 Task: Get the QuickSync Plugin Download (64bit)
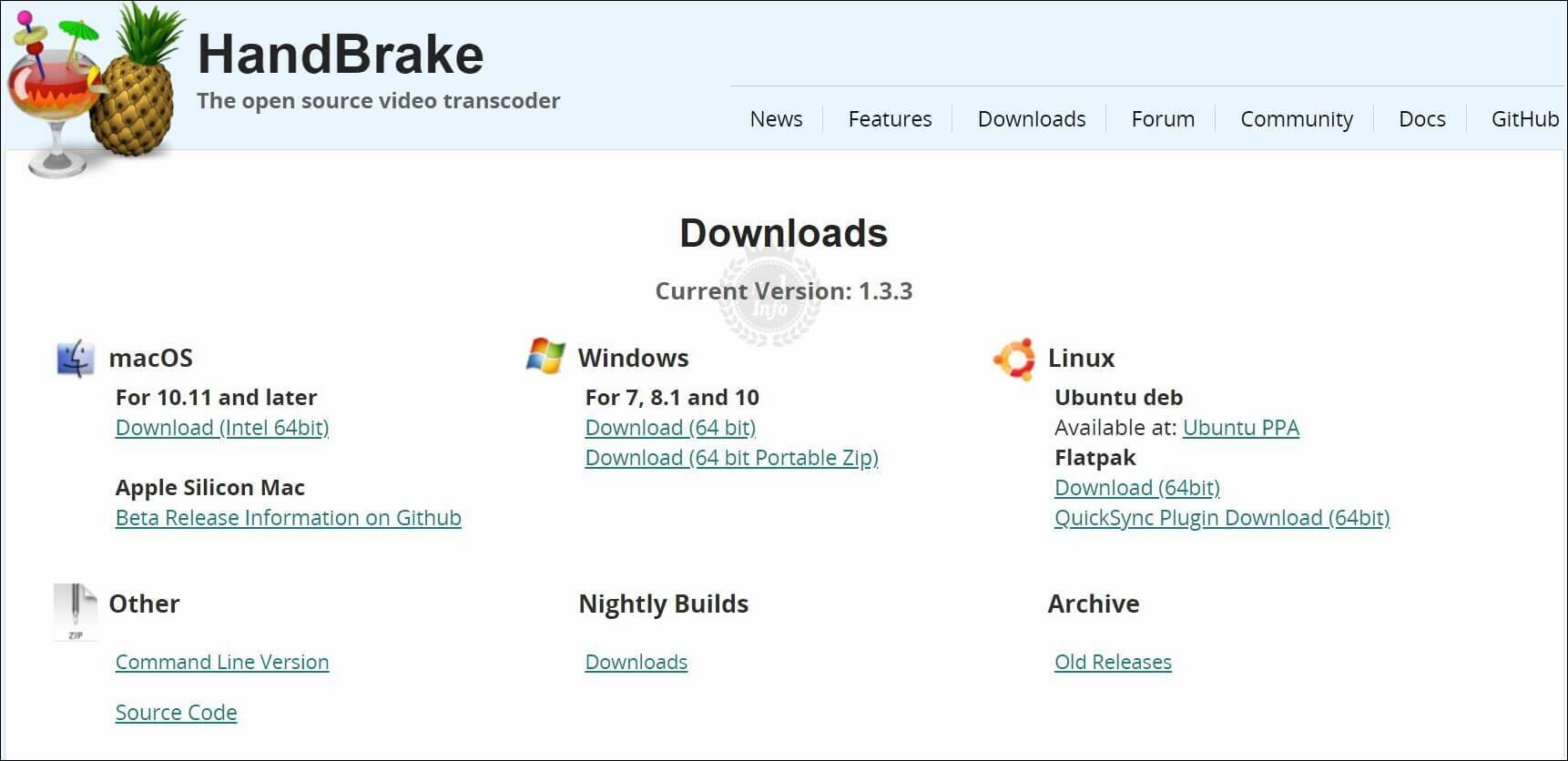pyautogui.click(x=1222, y=518)
